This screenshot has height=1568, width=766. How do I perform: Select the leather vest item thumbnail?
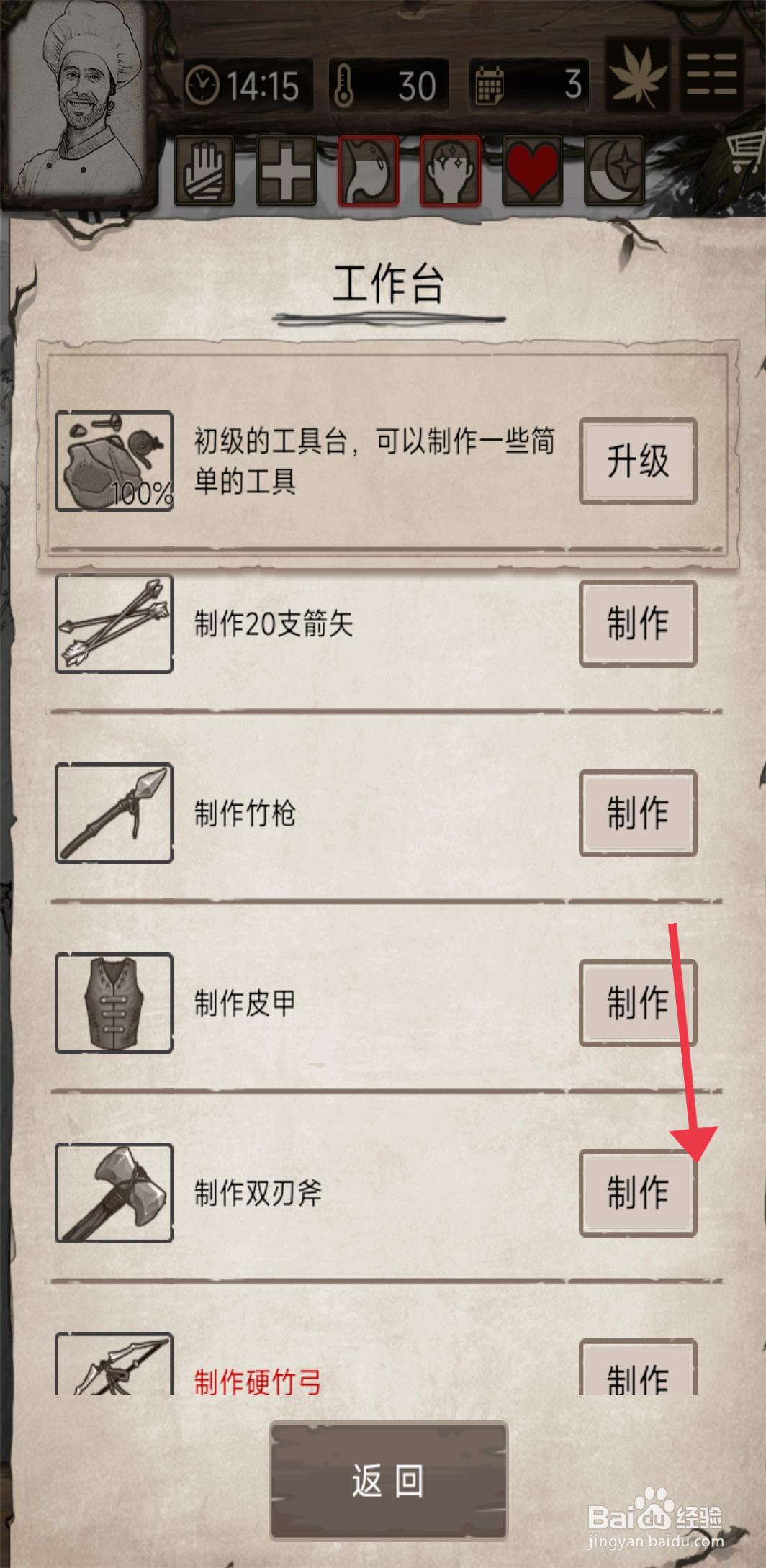point(114,1003)
